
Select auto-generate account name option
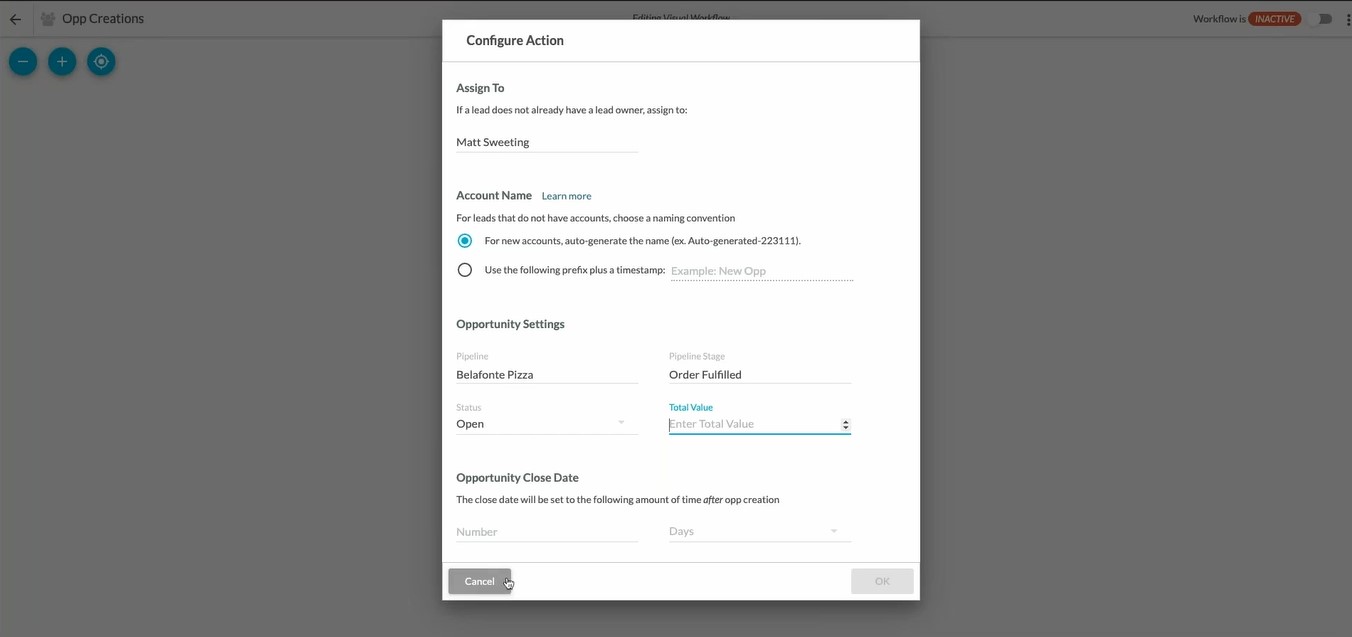465,241
